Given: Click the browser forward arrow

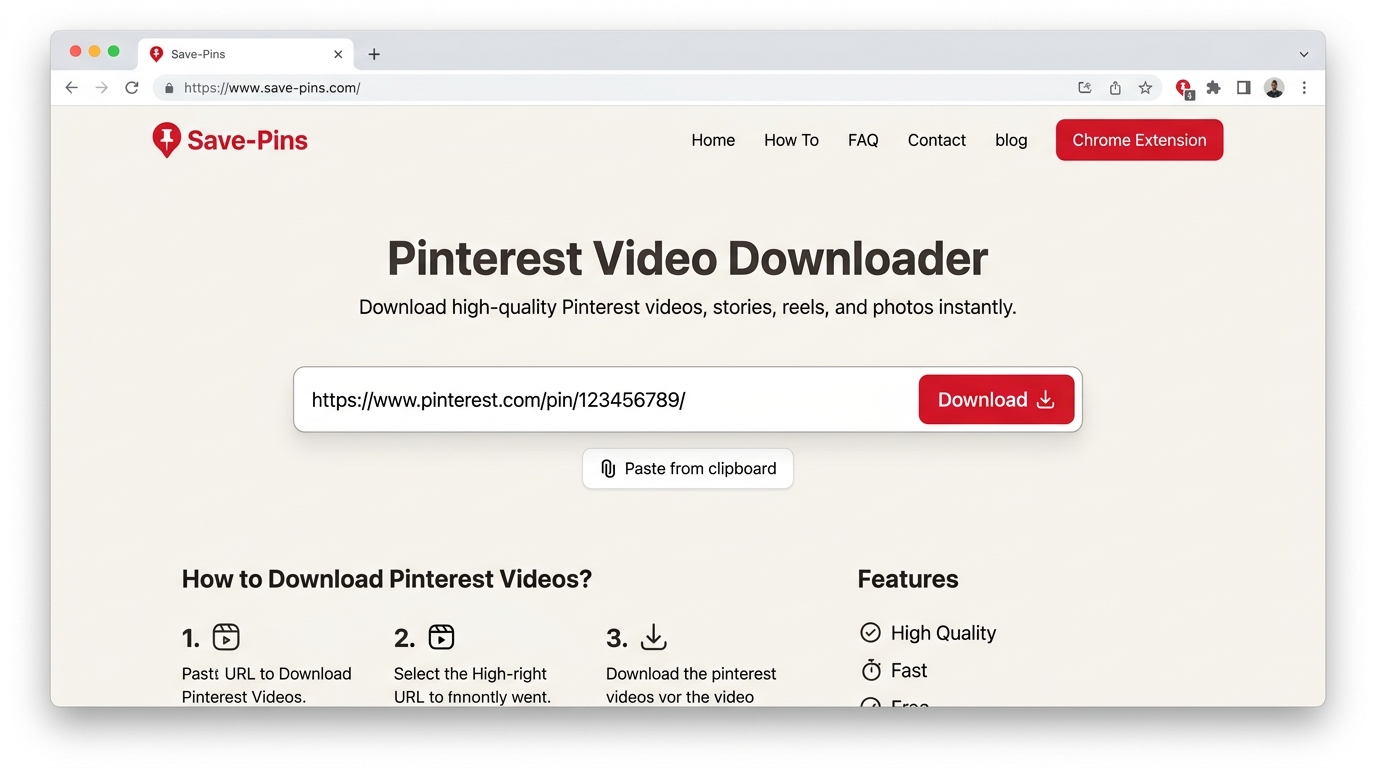Looking at the screenshot, I should tap(101, 88).
